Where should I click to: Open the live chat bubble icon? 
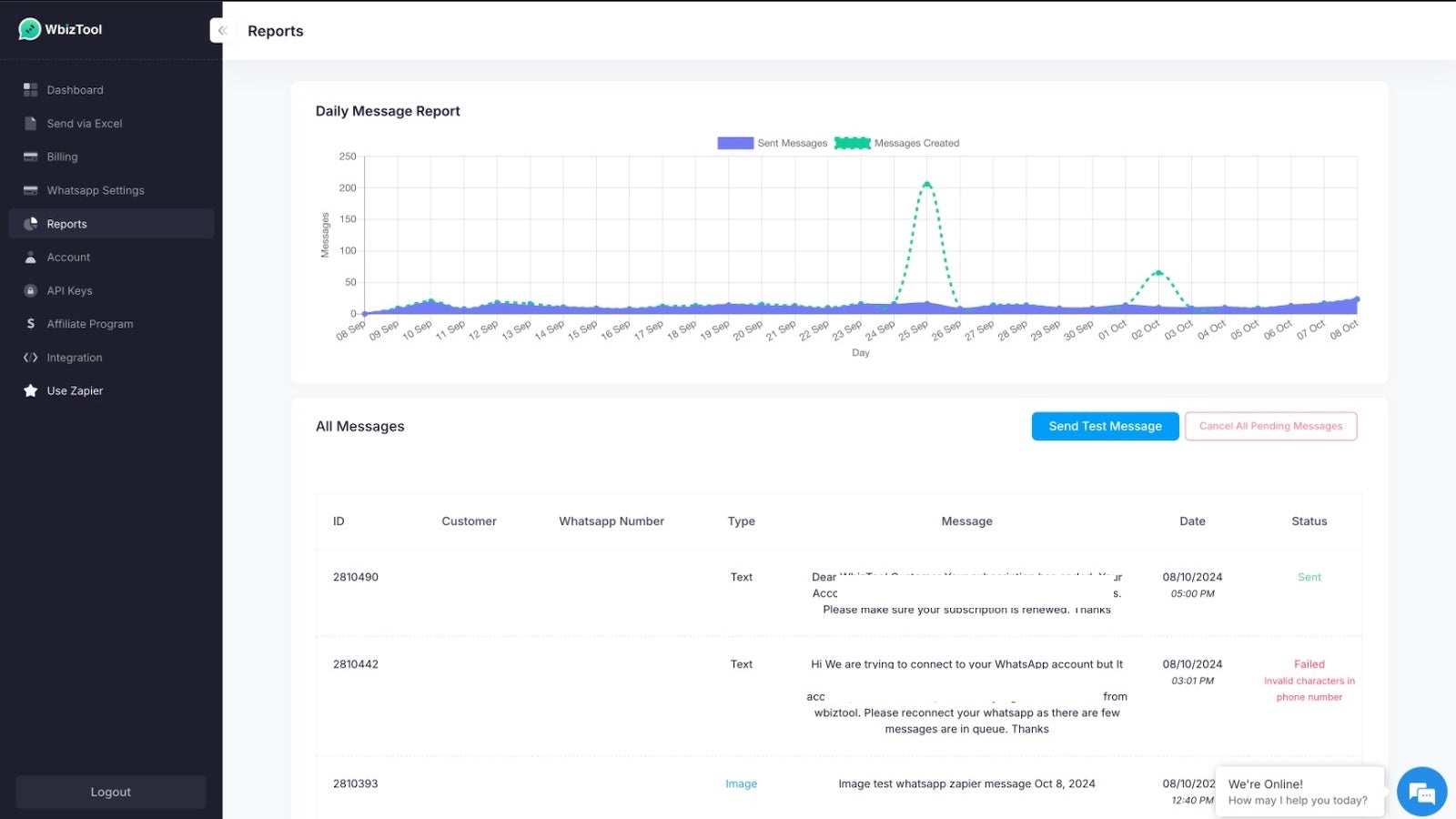[1421, 791]
